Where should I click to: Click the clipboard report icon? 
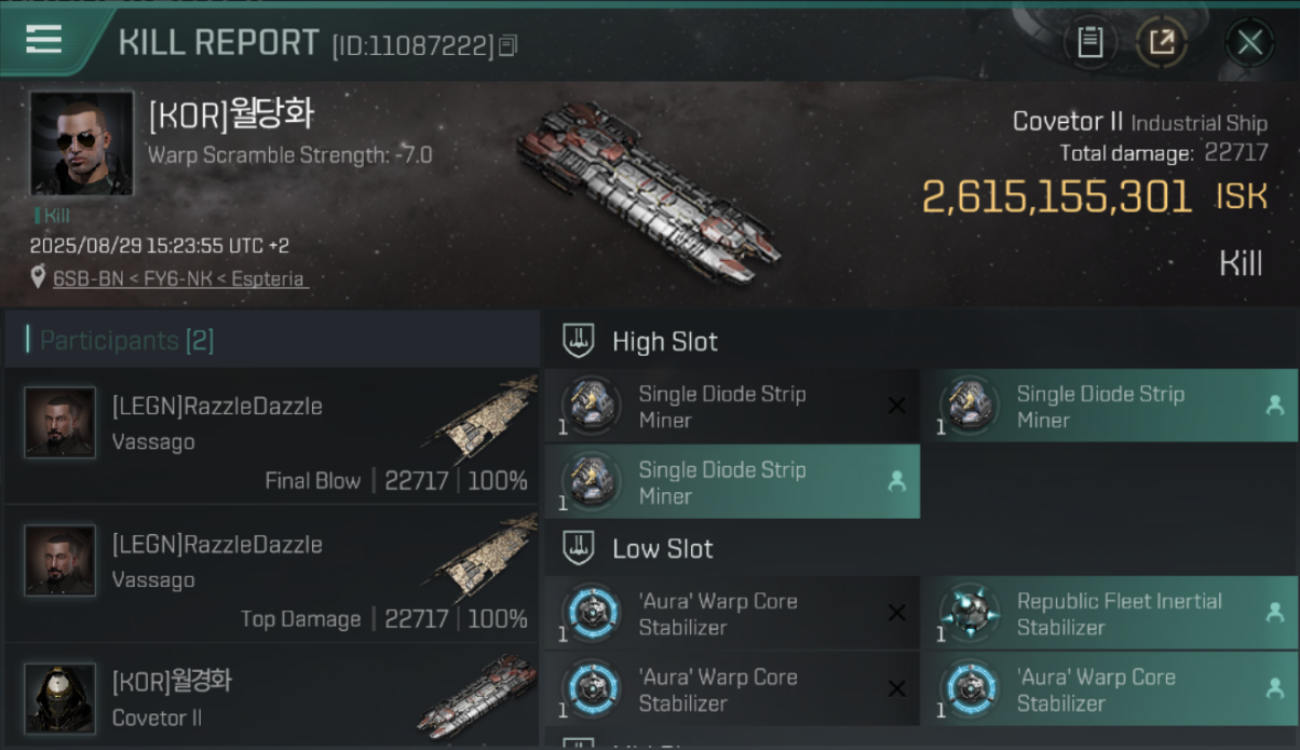click(x=1090, y=42)
